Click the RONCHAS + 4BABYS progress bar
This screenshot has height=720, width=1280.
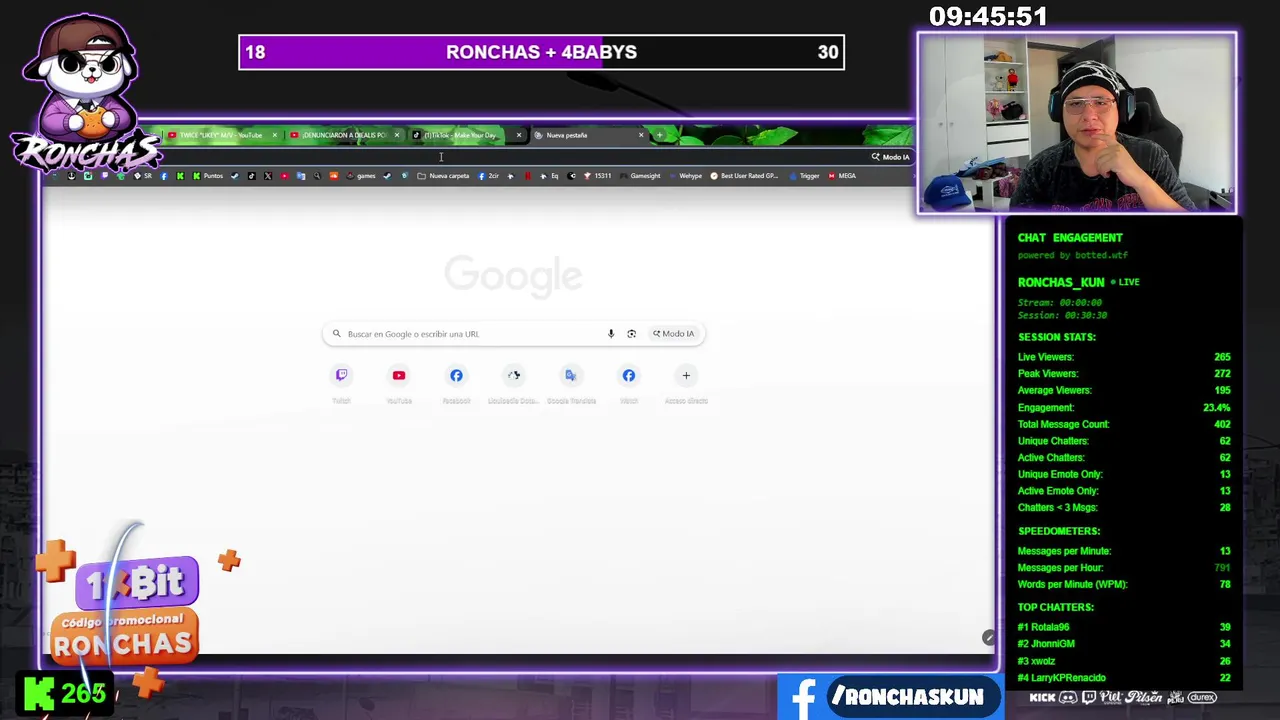[x=541, y=52]
